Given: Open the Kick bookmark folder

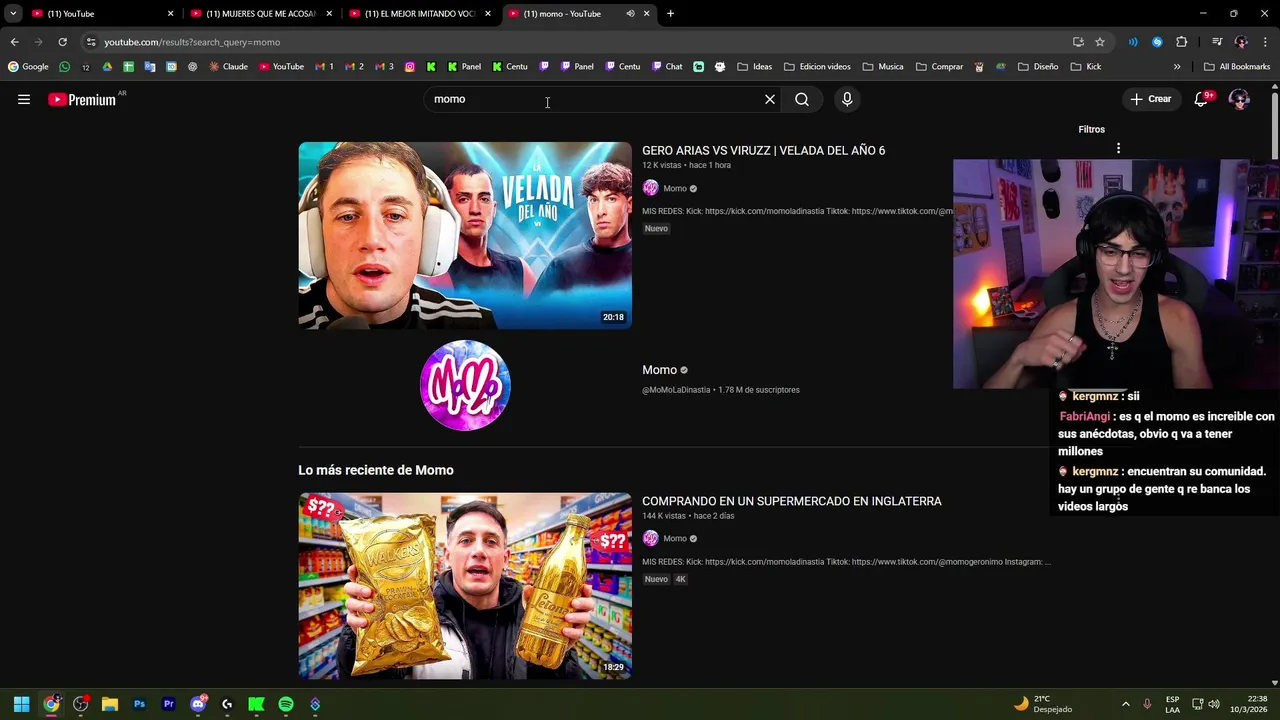Looking at the screenshot, I should [1086, 67].
